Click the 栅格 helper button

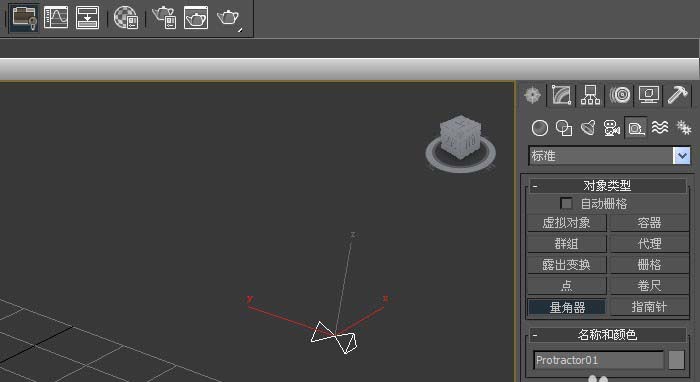point(649,265)
